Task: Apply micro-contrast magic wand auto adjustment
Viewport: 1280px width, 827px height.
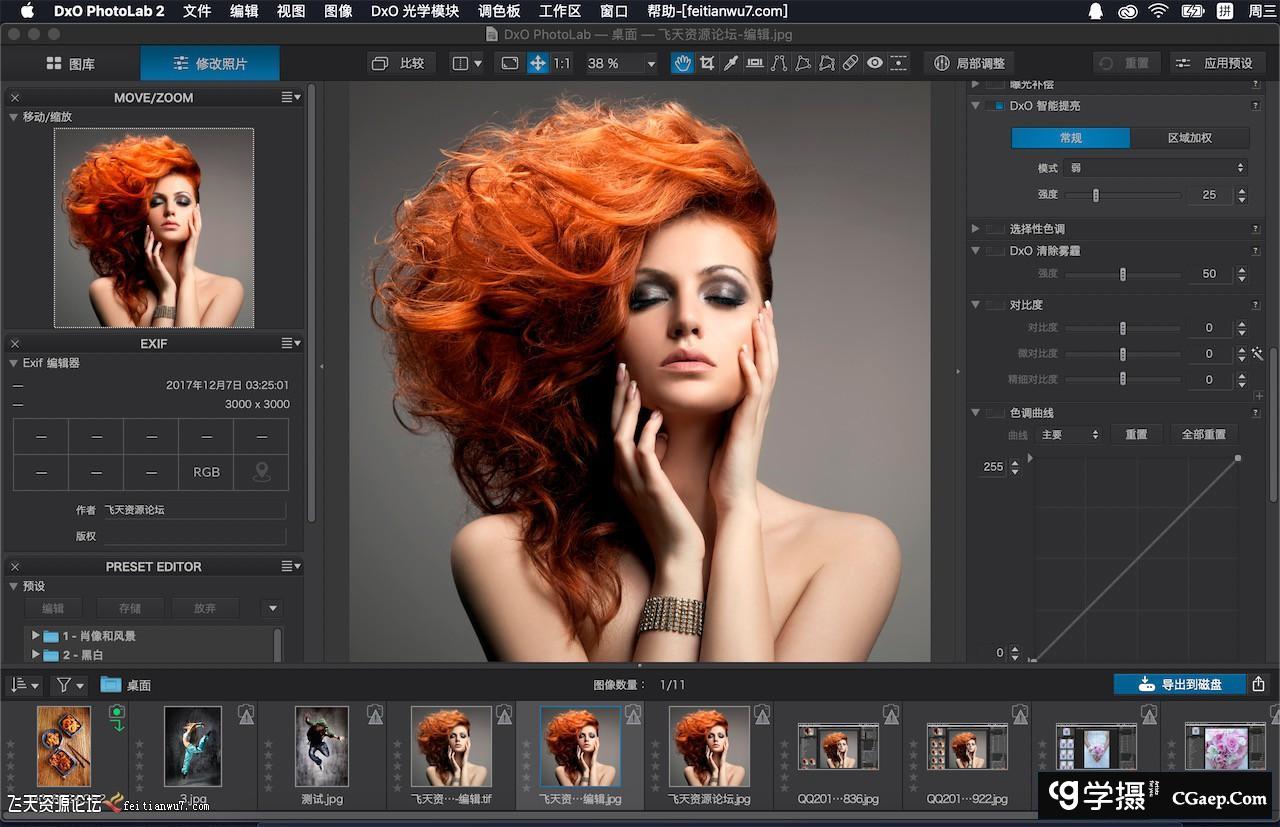Action: click(1257, 354)
